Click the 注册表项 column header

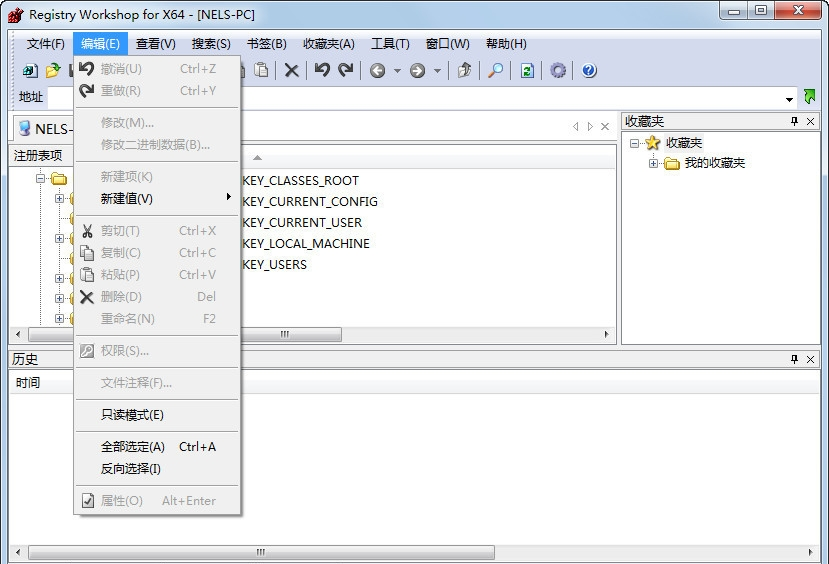[41, 155]
